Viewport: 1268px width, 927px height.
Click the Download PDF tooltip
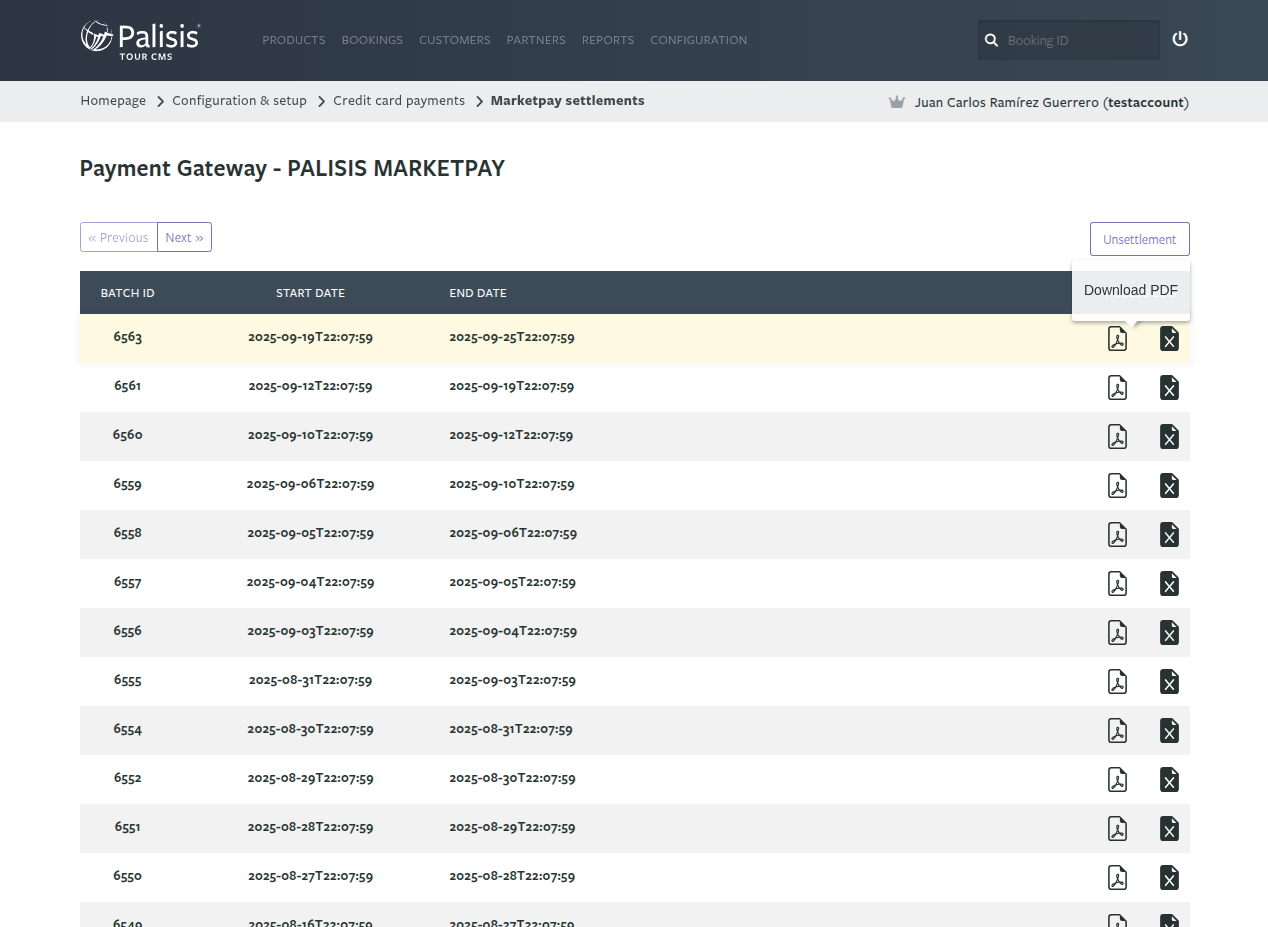point(1131,290)
